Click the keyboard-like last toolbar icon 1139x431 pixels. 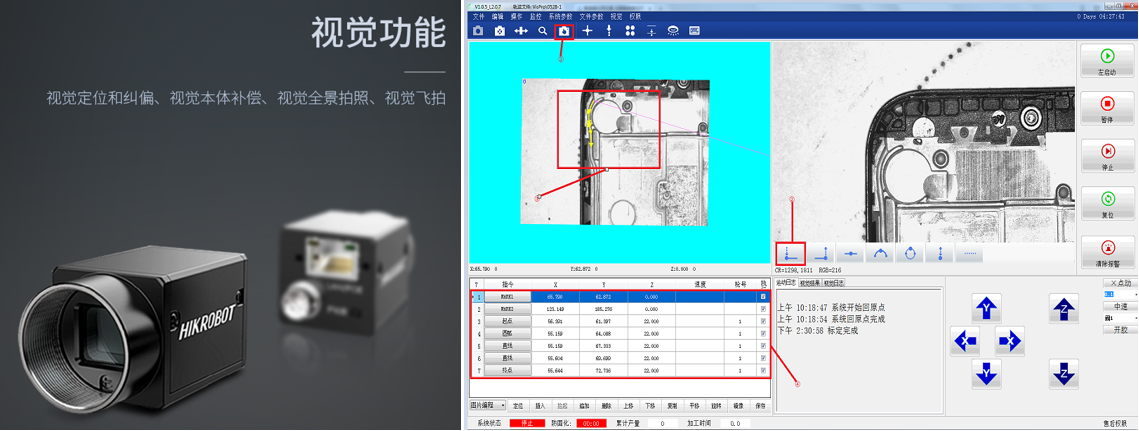coord(694,31)
